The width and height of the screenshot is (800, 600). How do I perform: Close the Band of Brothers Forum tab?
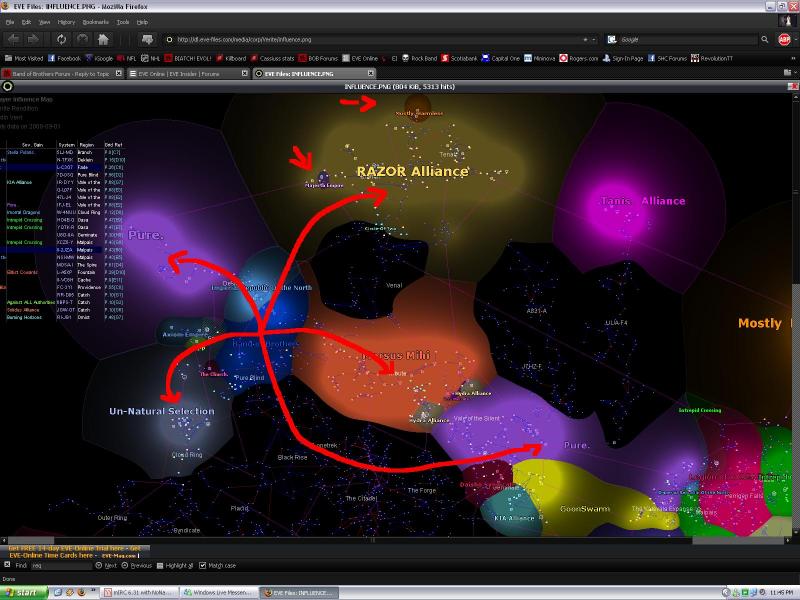coord(118,73)
